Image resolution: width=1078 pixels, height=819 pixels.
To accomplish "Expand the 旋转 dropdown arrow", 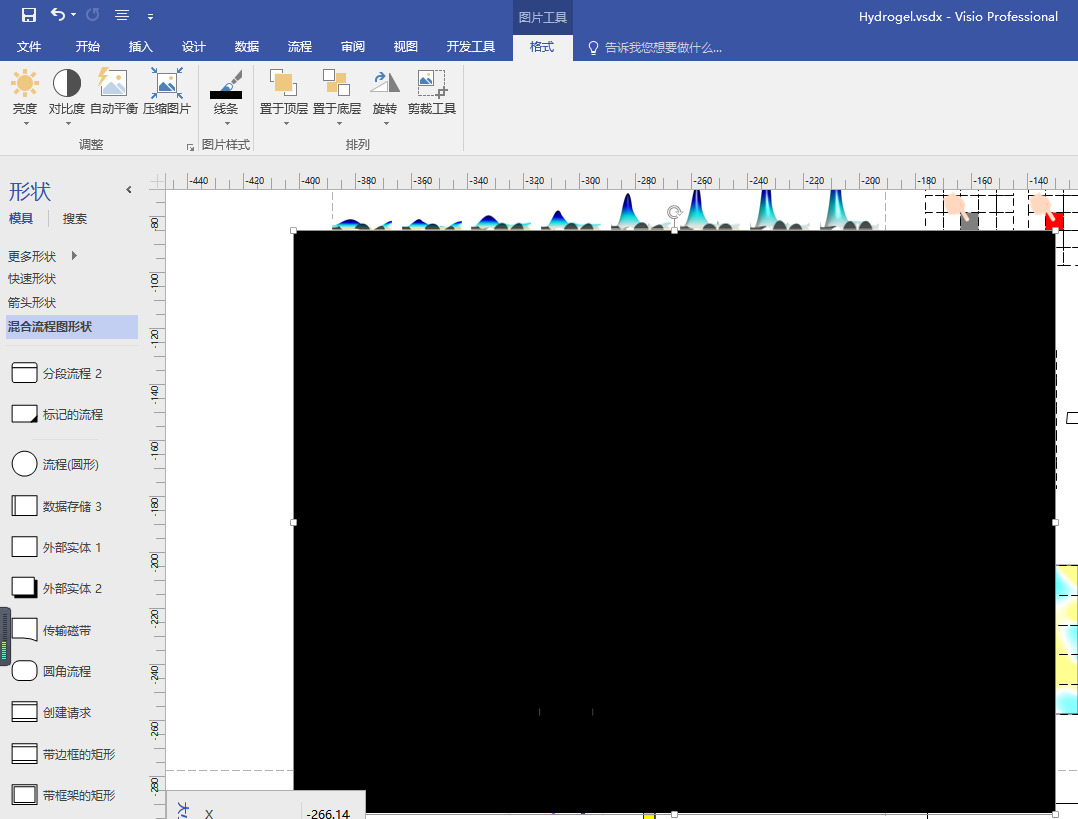I will click(386, 124).
